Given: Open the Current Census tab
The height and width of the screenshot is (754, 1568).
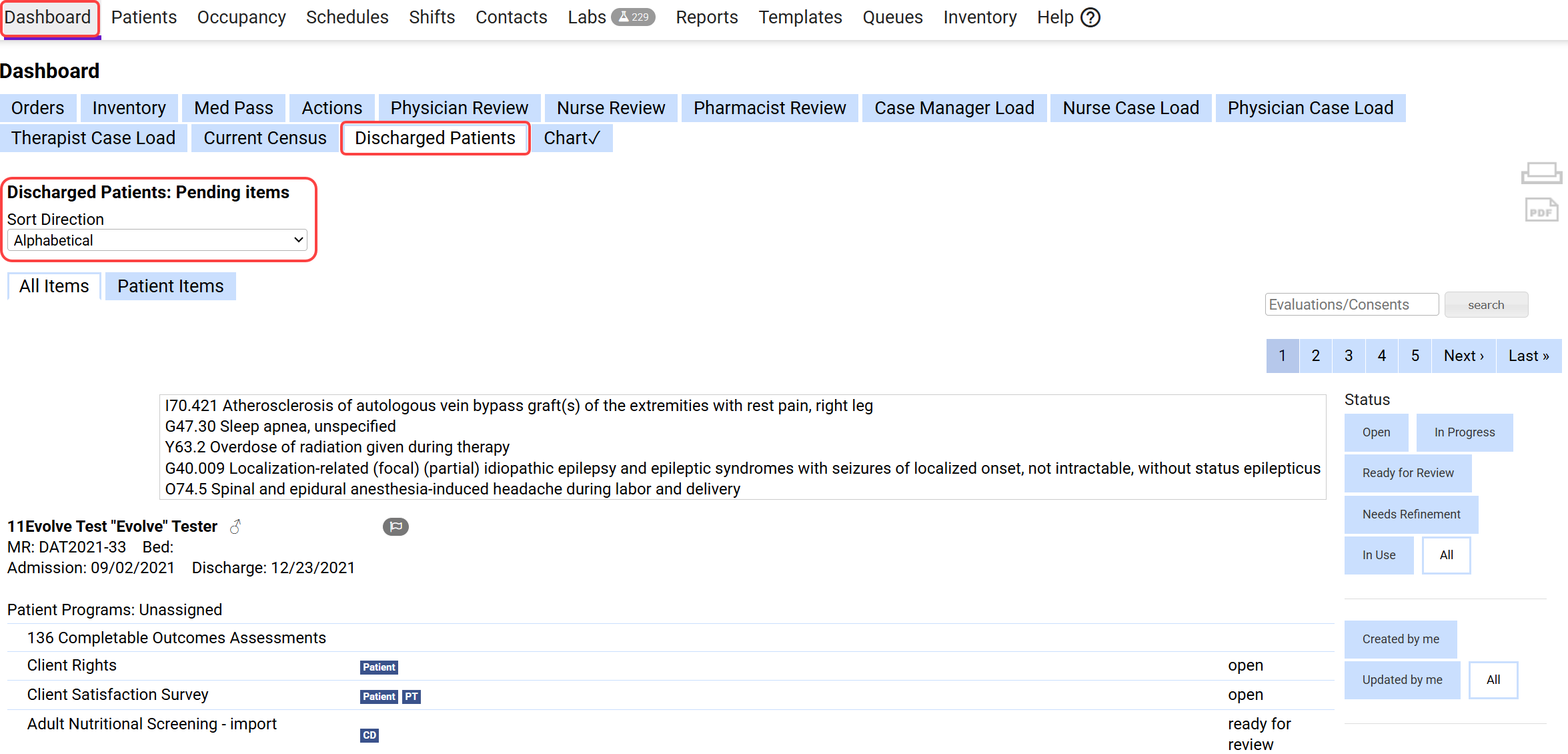Looking at the screenshot, I should click(x=265, y=138).
